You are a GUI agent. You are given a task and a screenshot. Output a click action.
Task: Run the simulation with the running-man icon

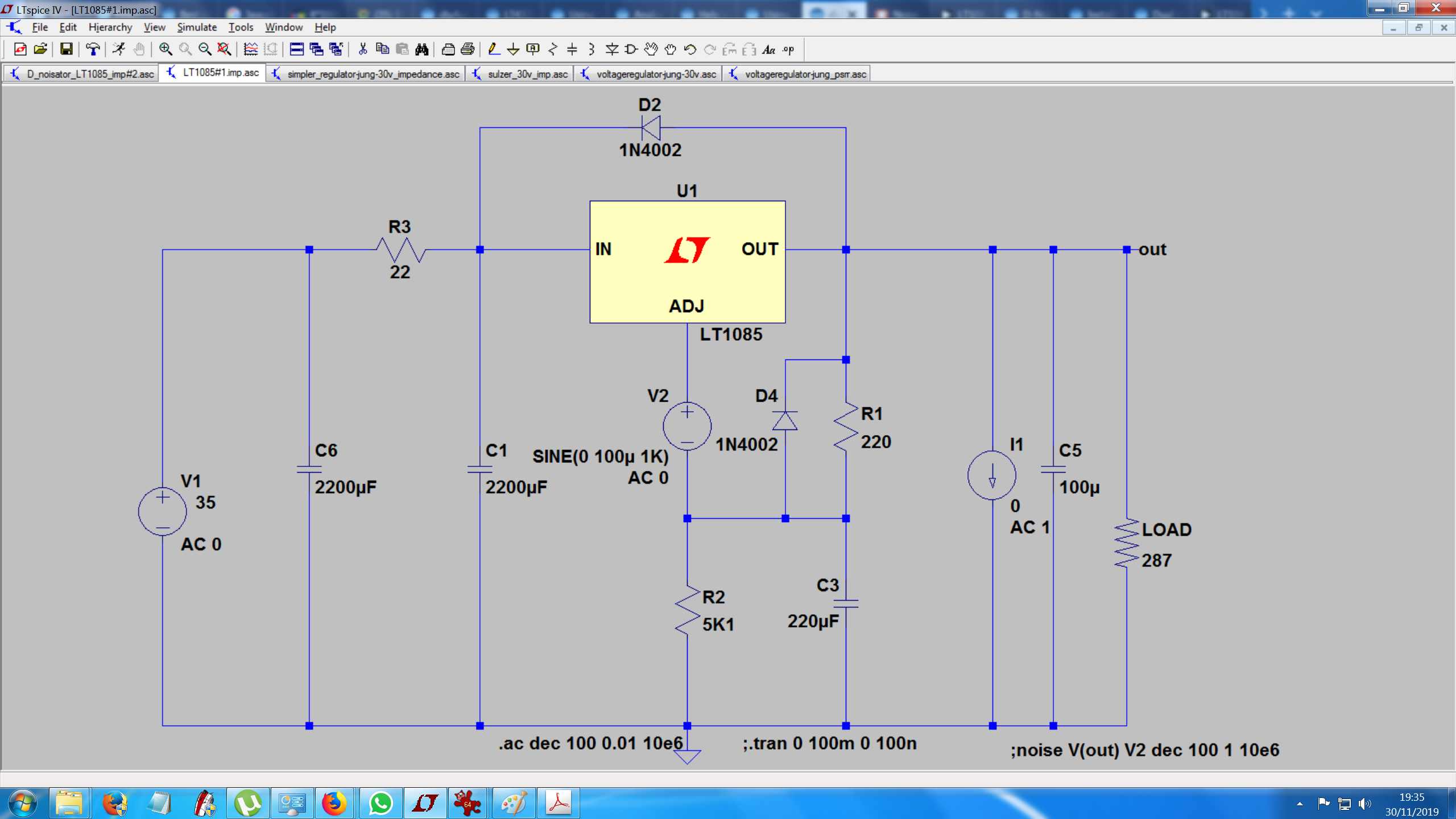(119, 49)
